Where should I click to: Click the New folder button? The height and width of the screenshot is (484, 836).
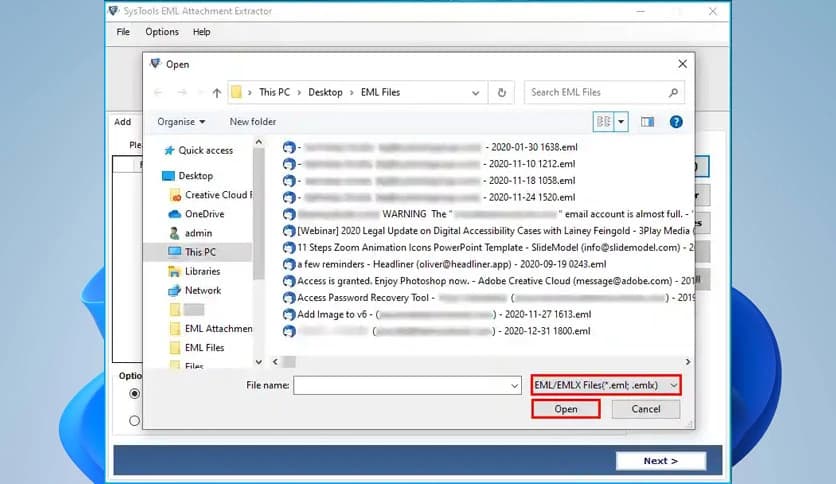(253, 122)
